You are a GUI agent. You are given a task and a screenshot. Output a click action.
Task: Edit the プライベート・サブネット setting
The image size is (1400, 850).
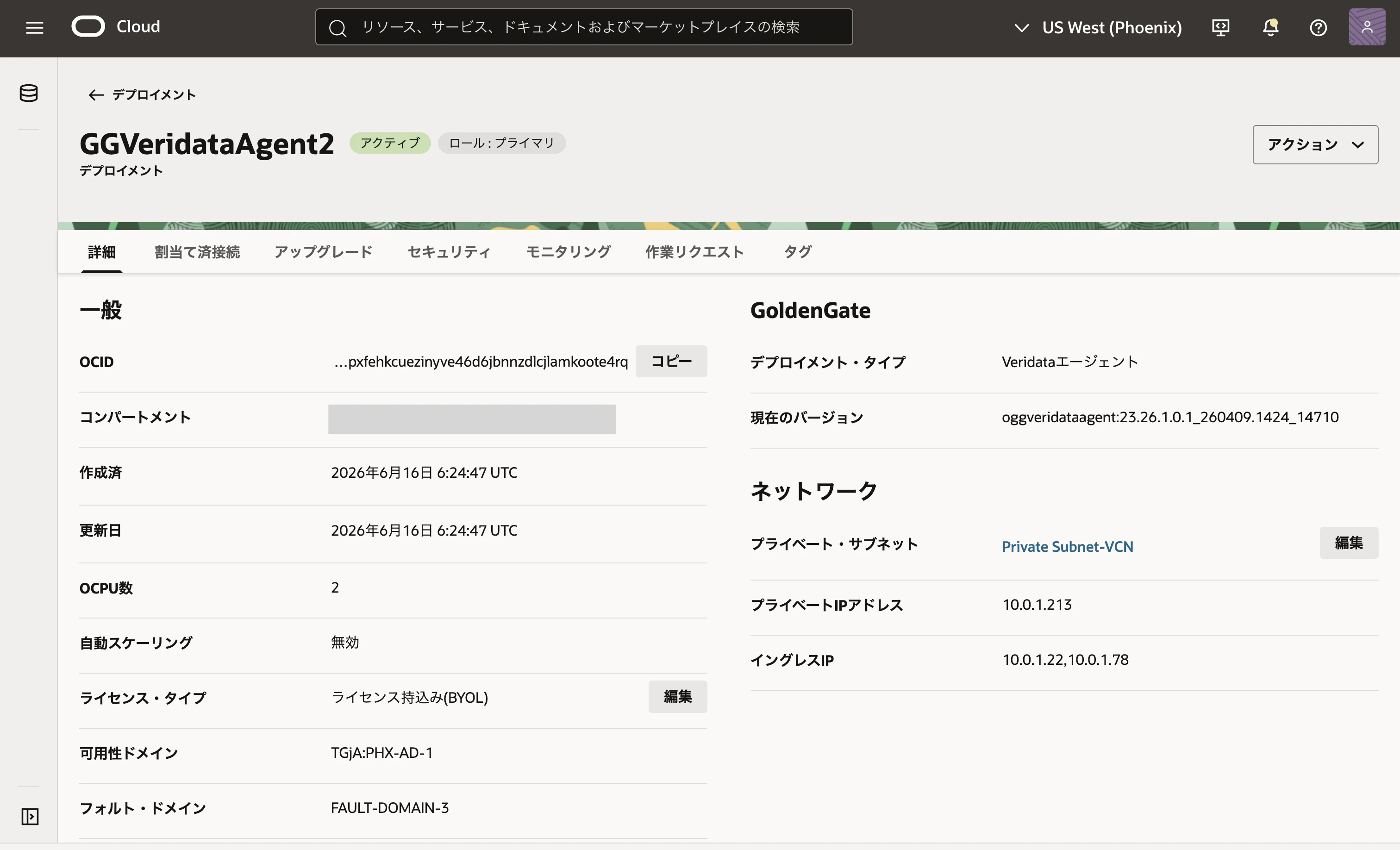[1349, 543]
